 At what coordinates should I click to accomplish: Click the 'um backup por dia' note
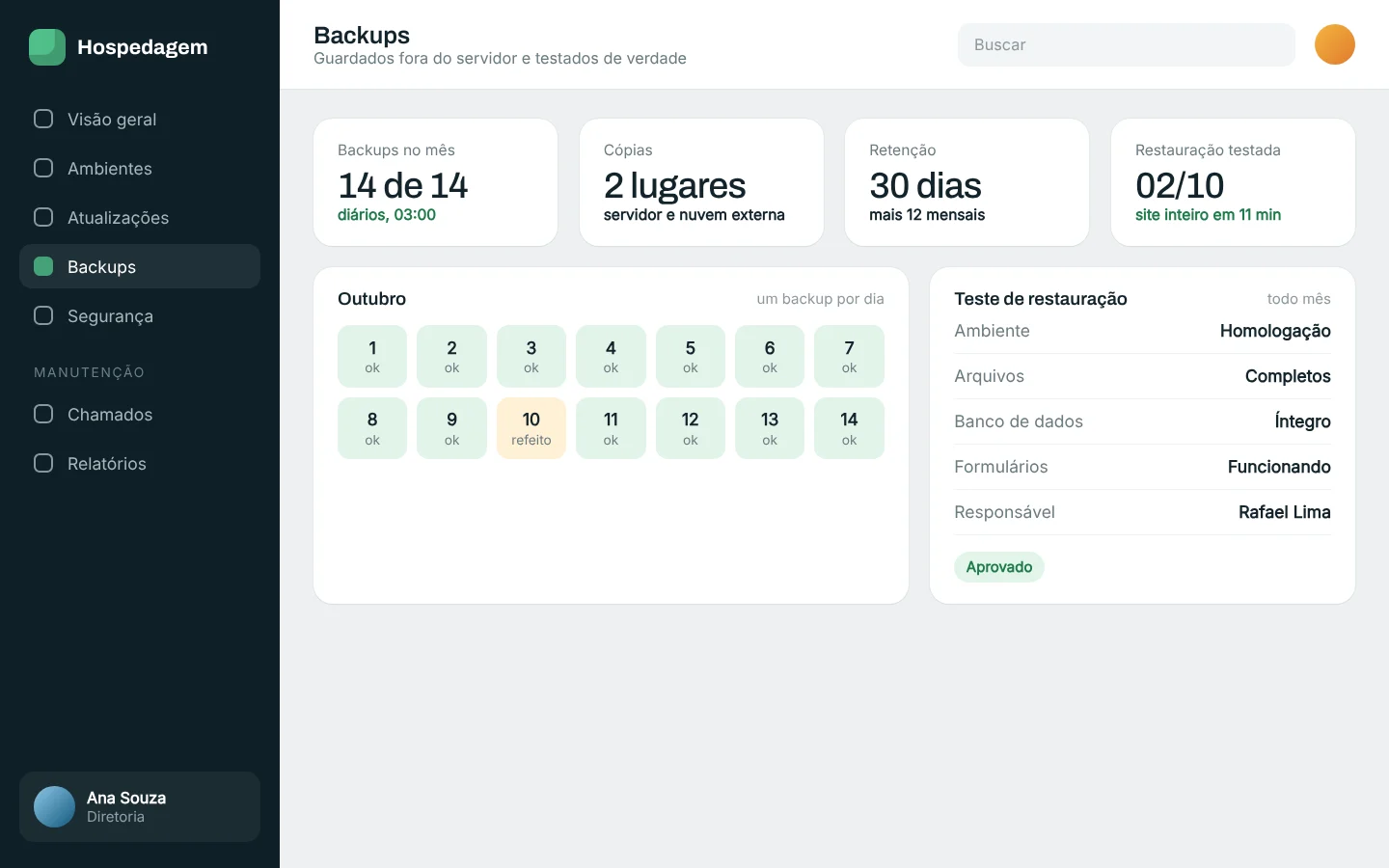click(821, 299)
